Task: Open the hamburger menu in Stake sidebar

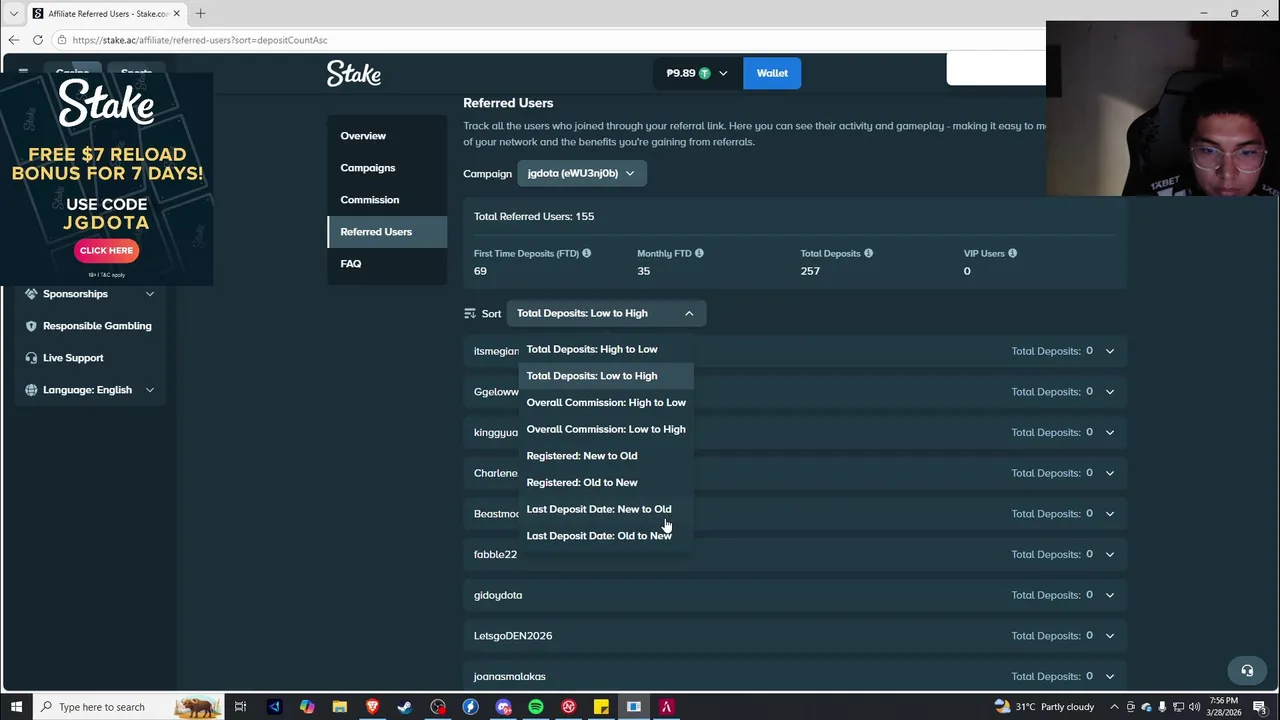Action: 23,72
